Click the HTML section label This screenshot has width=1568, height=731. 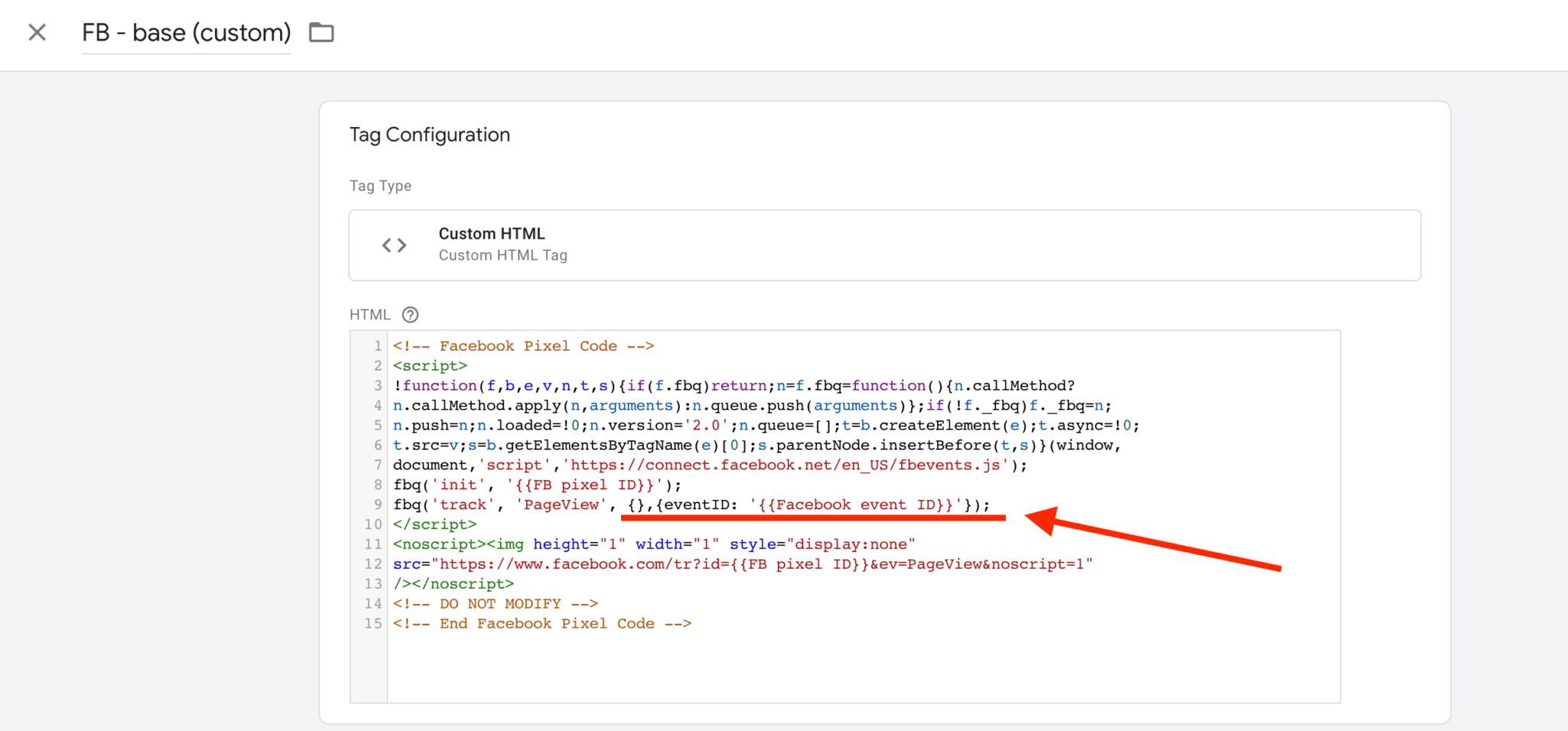[x=370, y=315]
